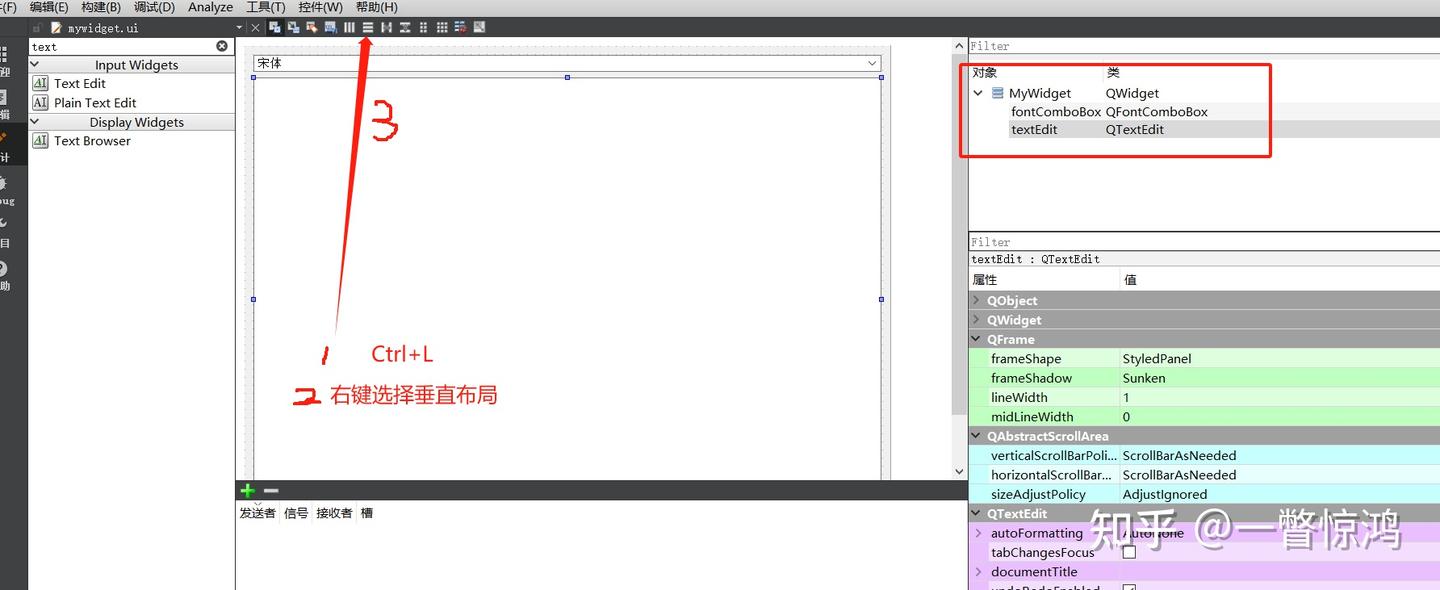Remove connection with the minus button

point(270,491)
